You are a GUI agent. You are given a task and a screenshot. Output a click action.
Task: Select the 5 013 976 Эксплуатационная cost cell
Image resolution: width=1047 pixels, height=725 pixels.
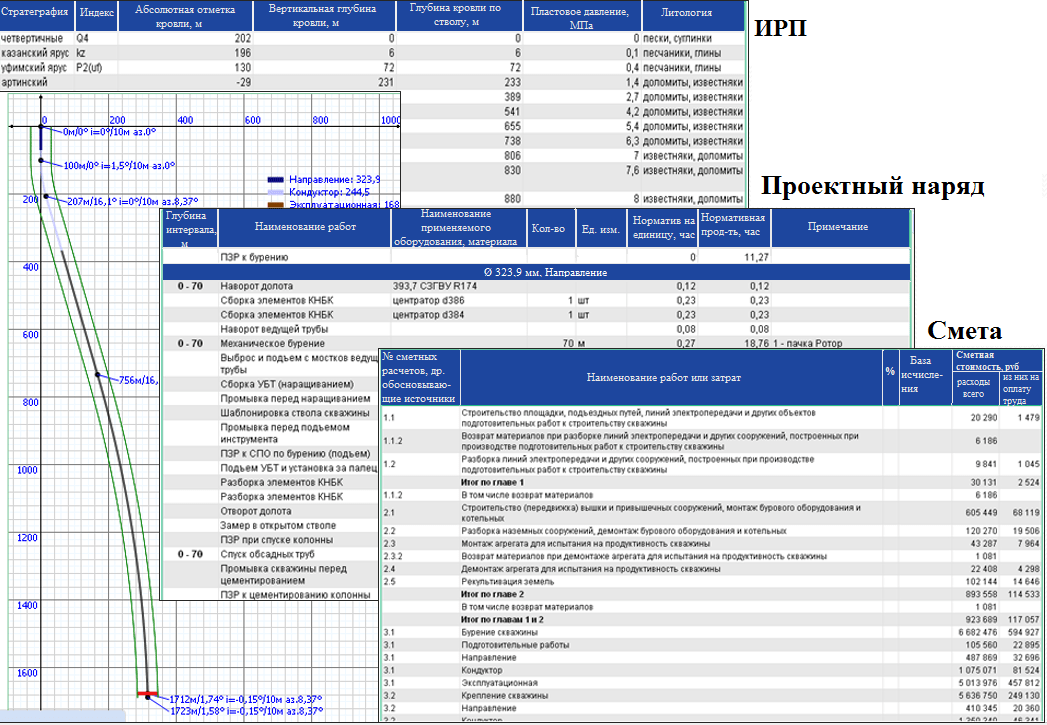(974, 683)
